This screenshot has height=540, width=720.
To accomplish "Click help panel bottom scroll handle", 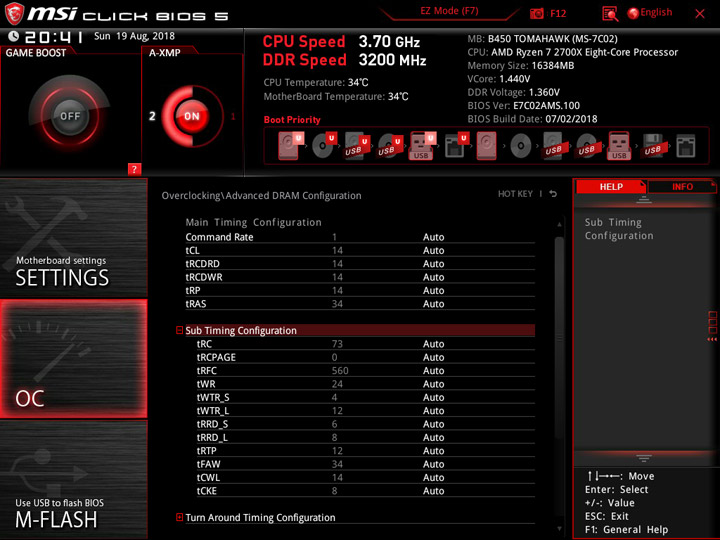I will tap(644, 458).
